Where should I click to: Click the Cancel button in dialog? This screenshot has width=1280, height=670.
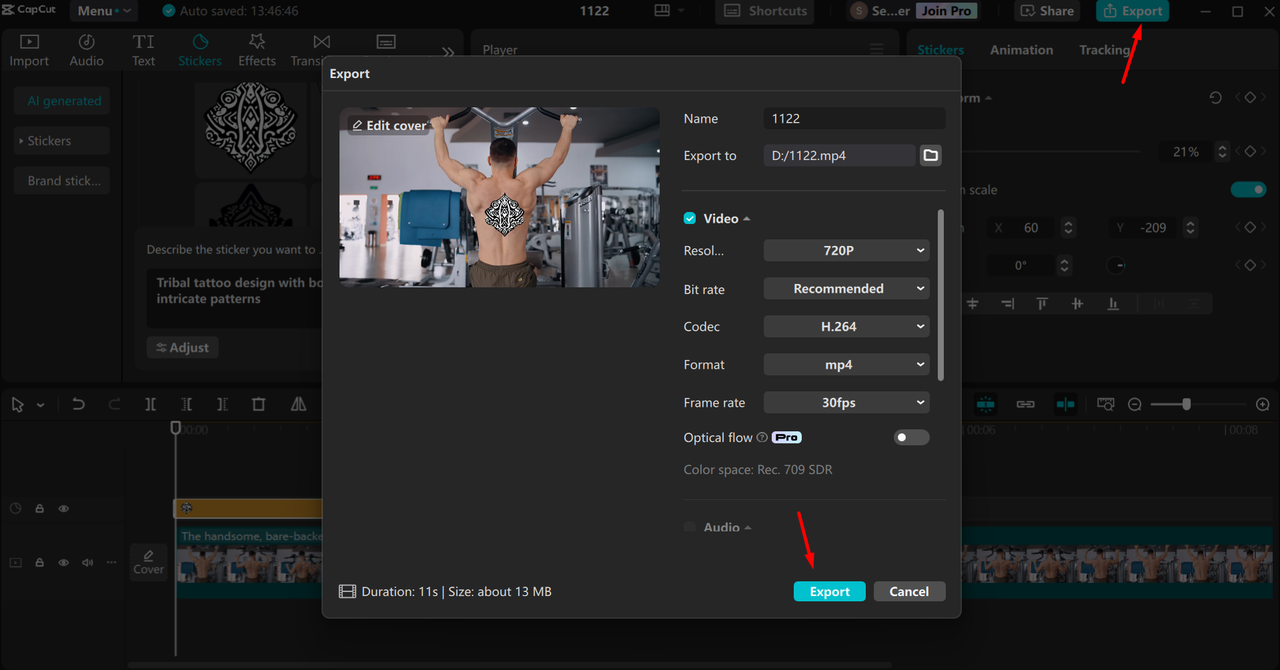pyautogui.click(x=909, y=591)
